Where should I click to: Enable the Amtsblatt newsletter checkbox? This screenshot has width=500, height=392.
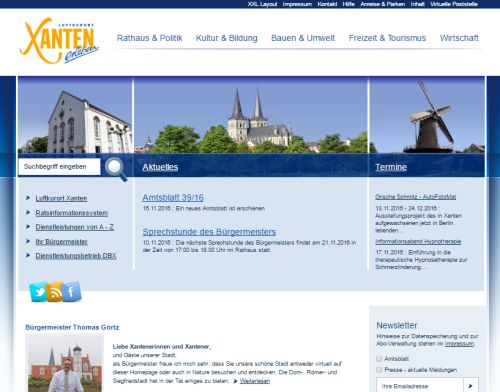pos(379,359)
